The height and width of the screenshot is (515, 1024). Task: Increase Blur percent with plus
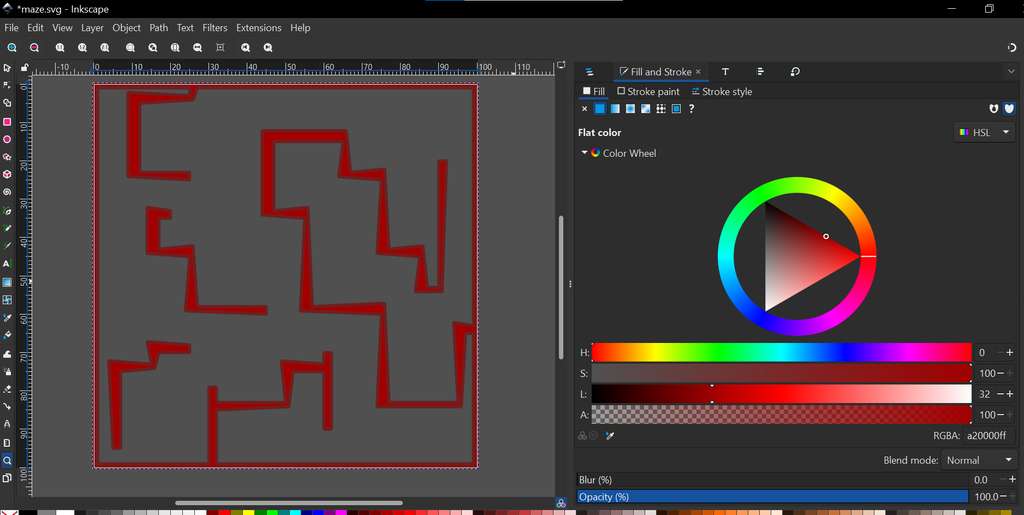click(1012, 480)
